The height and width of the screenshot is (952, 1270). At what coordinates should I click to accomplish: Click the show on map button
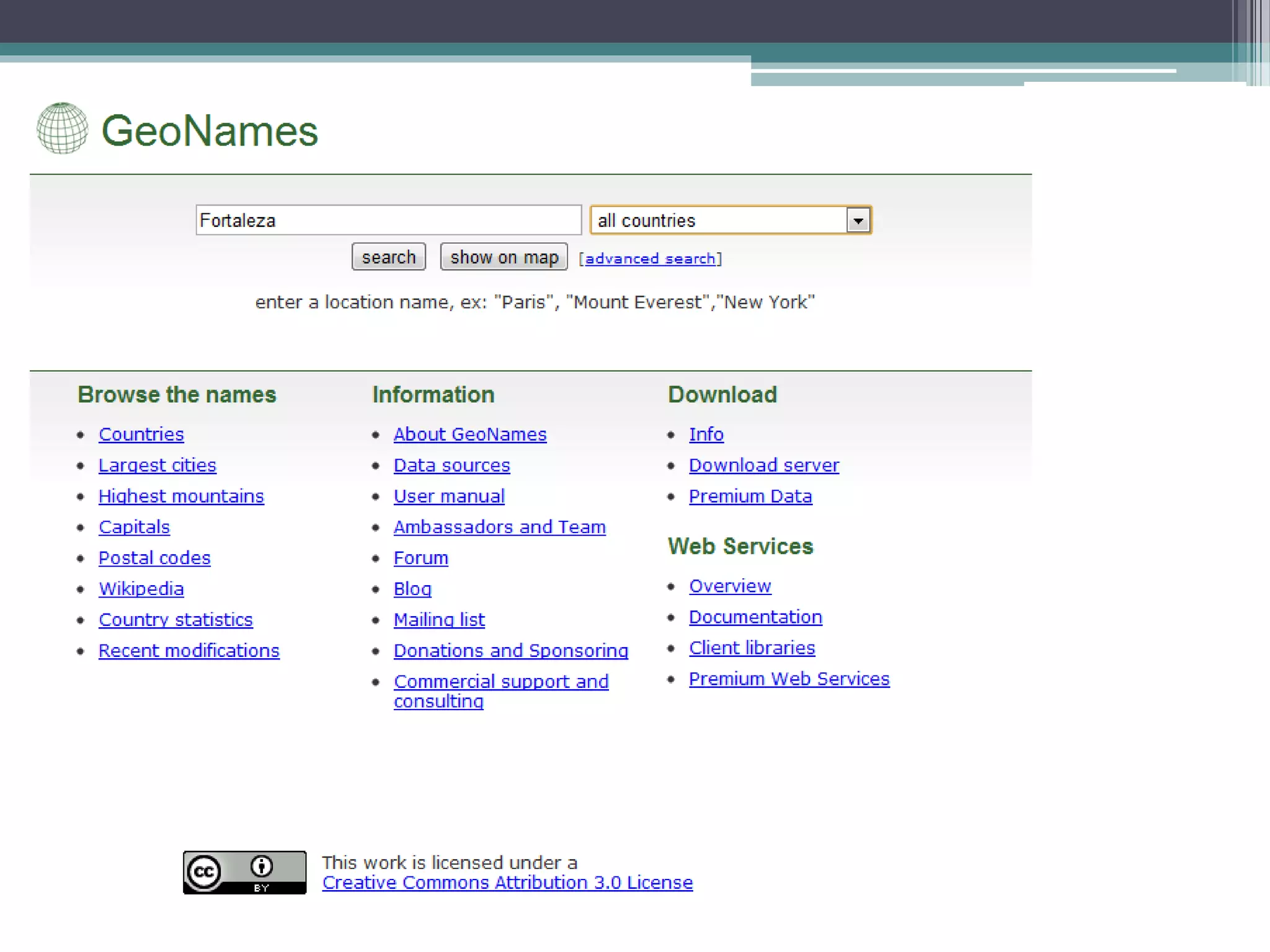click(x=504, y=257)
